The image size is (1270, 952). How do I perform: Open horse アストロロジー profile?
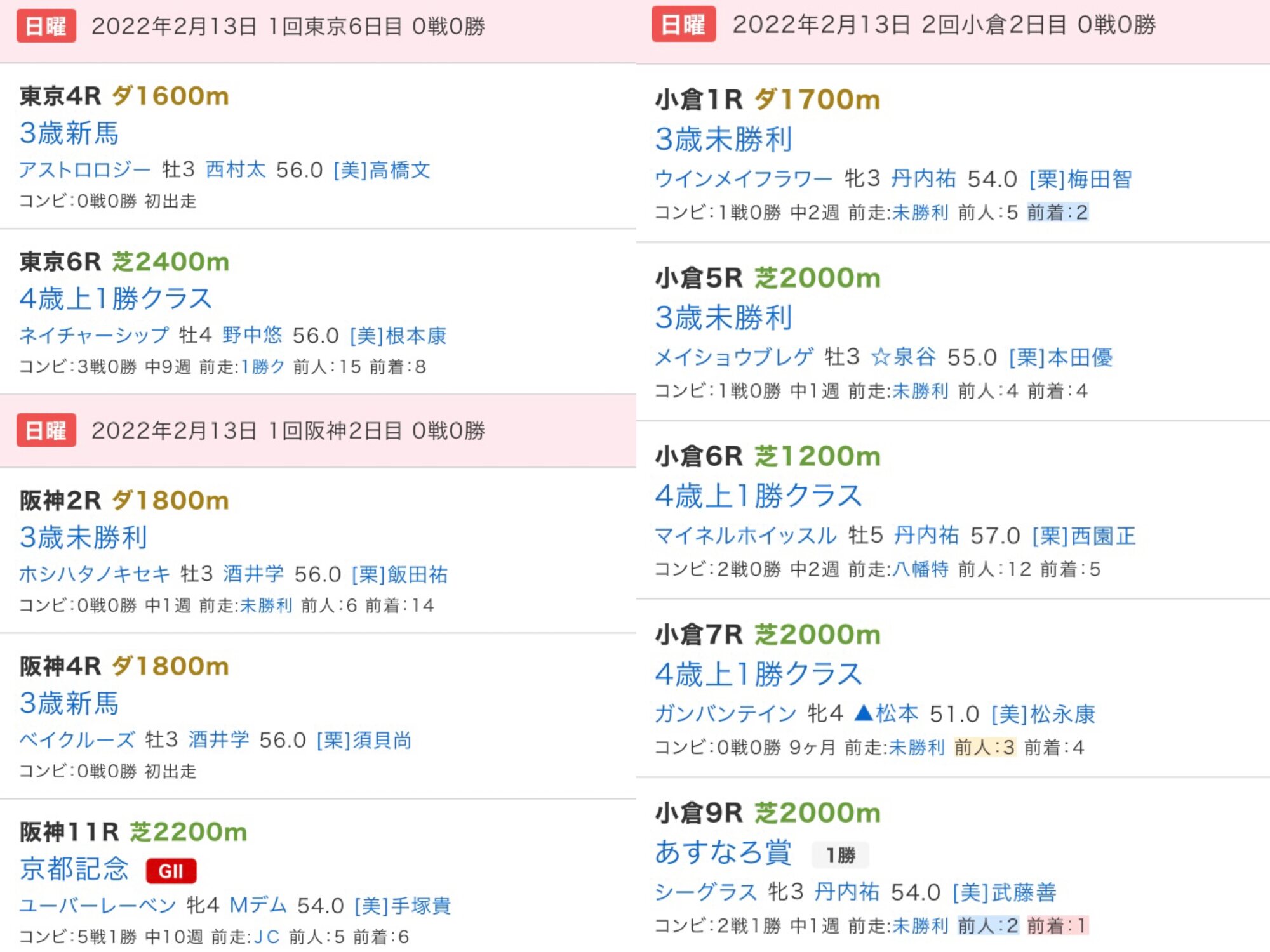tap(85, 170)
